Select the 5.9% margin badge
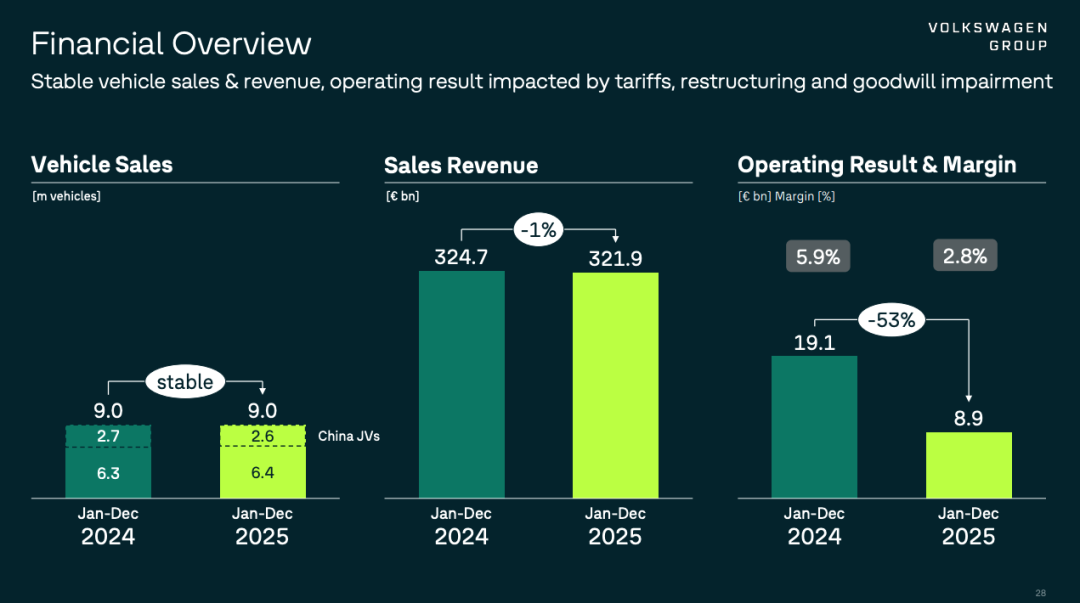Viewport: 1080px width, 603px height. pyautogui.click(x=818, y=256)
